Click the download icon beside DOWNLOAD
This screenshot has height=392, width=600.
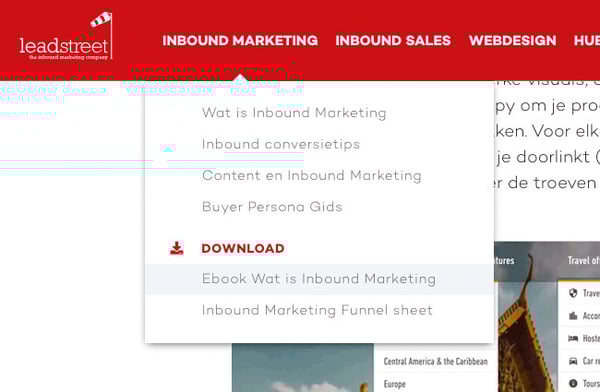click(176, 248)
